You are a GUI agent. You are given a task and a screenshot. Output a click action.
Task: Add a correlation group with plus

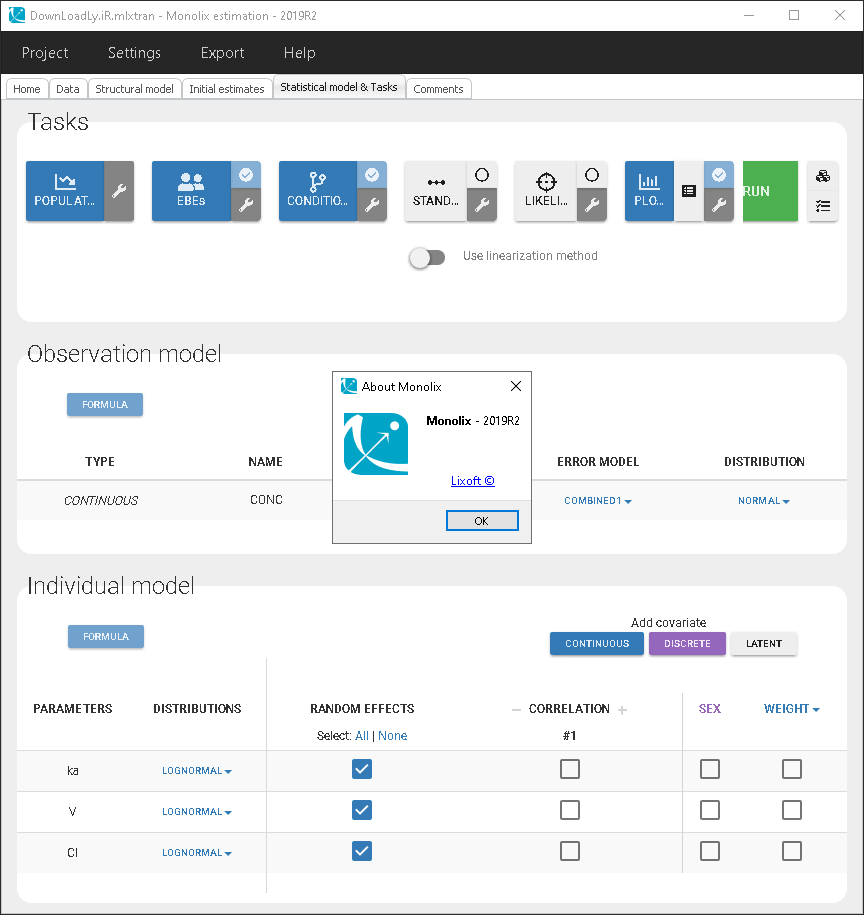click(x=622, y=710)
